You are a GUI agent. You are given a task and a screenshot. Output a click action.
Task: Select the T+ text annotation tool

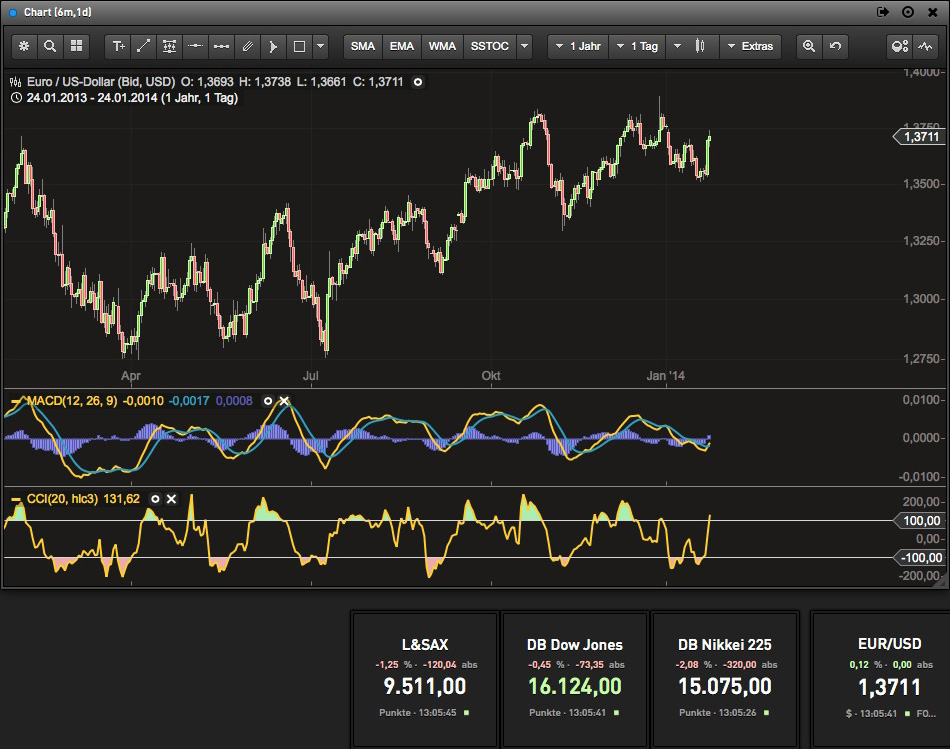click(118, 46)
